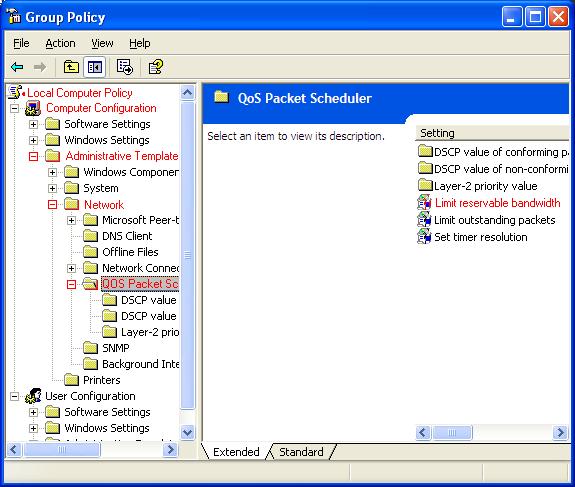575x487 pixels.
Task: Select the Network tree label
Action: pos(104,205)
